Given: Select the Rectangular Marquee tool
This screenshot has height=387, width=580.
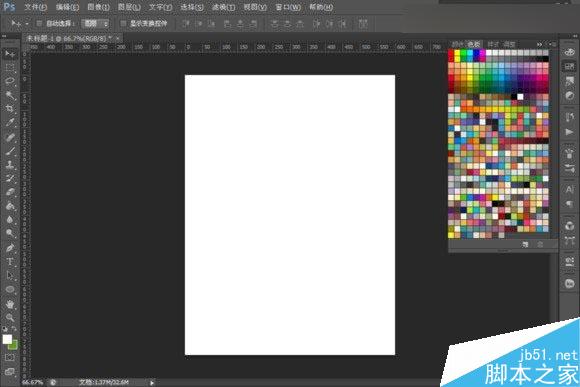Looking at the screenshot, I should (10, 68).
